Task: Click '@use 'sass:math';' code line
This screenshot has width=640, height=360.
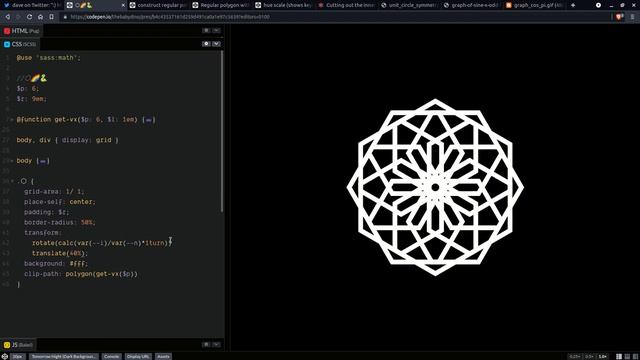Action: point(49,58)
